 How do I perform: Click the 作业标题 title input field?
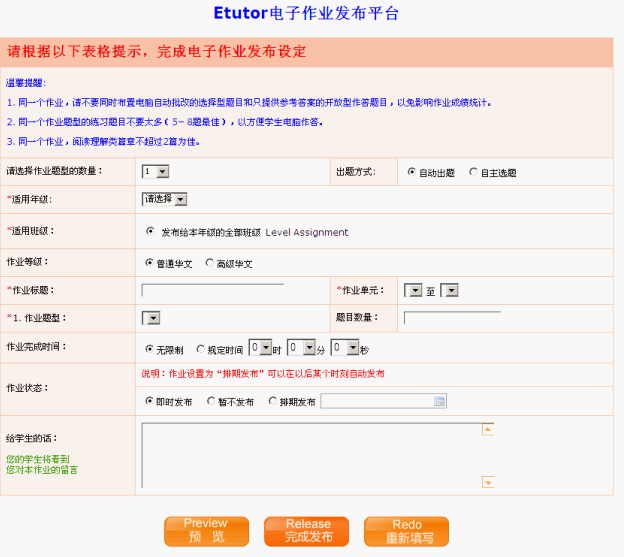213,290
